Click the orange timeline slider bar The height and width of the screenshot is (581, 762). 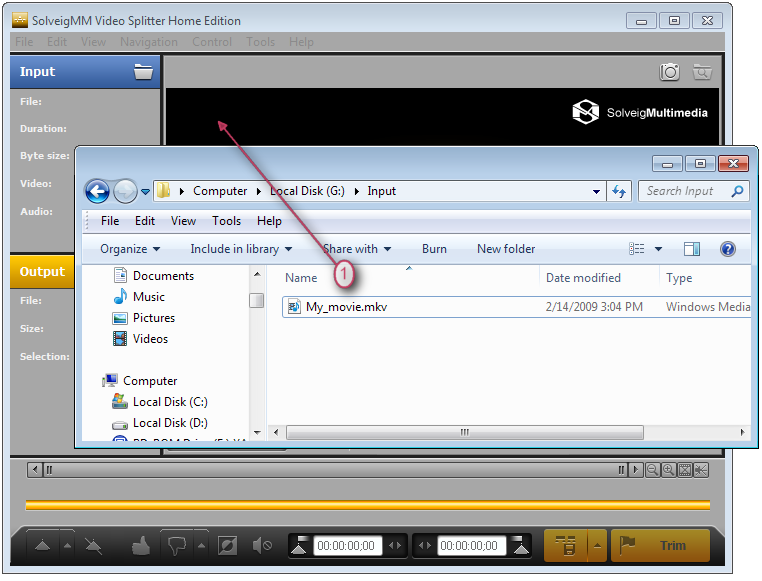tap(367, 505)
